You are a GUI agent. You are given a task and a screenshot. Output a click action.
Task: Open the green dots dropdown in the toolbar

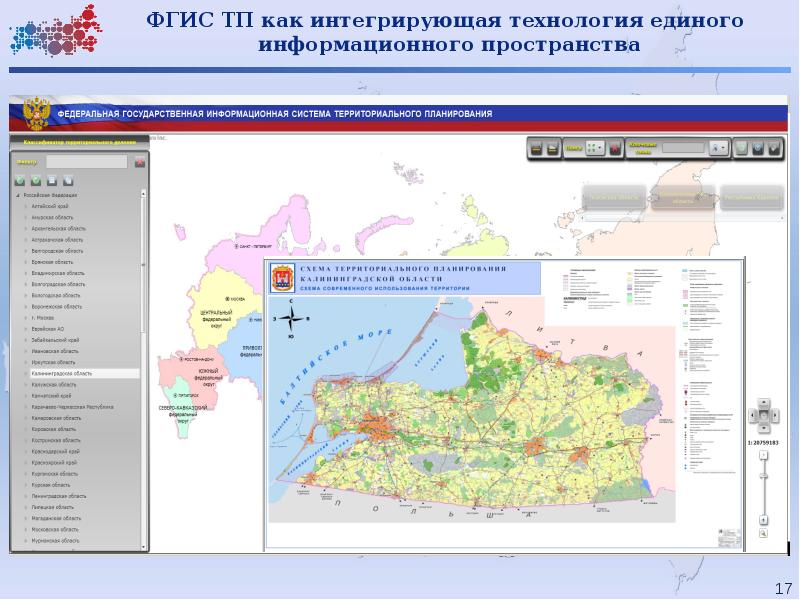(x=596, y=148)
